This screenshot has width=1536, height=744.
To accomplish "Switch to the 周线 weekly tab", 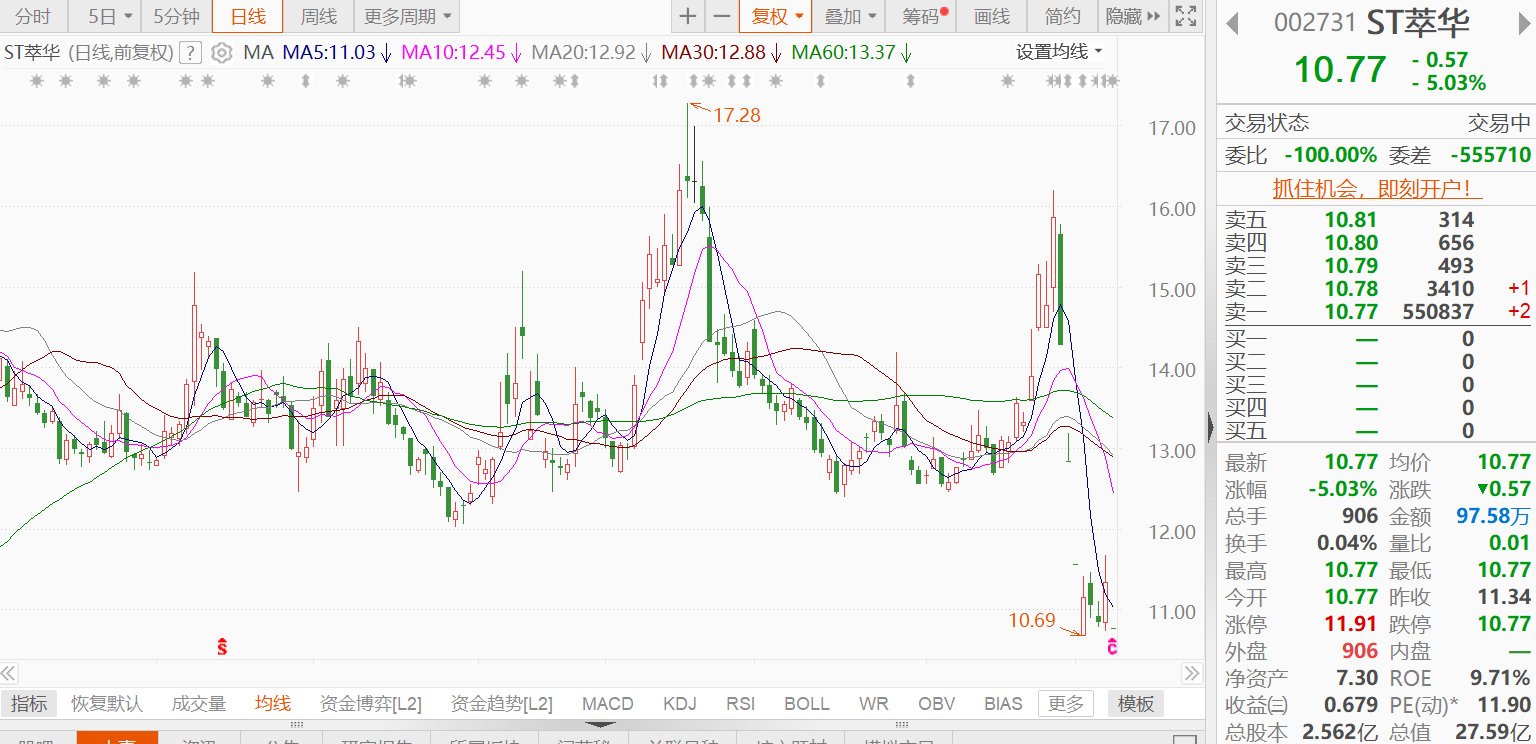I will coord(317,17).
